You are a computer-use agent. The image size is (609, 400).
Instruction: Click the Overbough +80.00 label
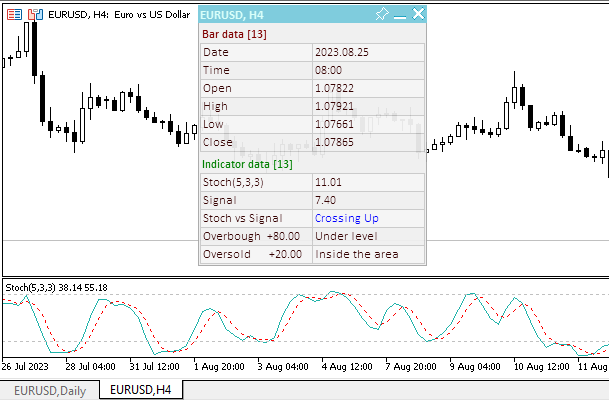coord(251,236)
